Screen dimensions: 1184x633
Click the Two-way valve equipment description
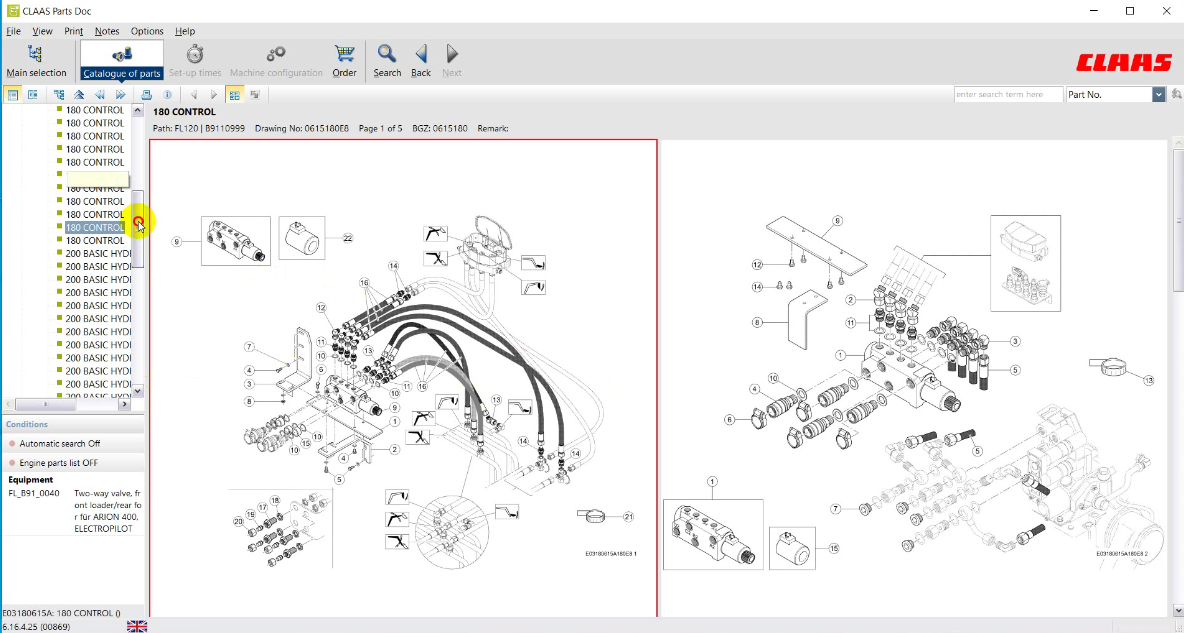coord(107,511)
